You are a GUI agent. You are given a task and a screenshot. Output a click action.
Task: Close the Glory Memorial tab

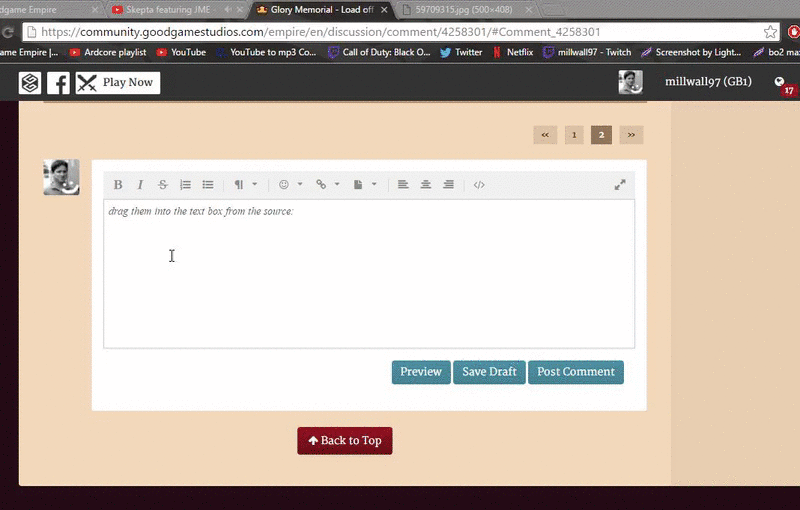point(384,10)
